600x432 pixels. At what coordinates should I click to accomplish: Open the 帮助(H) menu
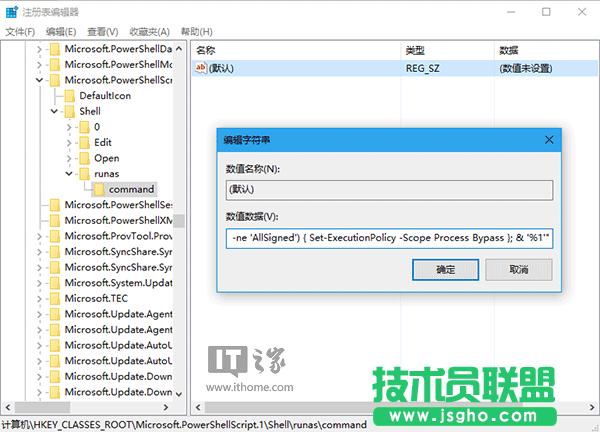coord(196,32)
